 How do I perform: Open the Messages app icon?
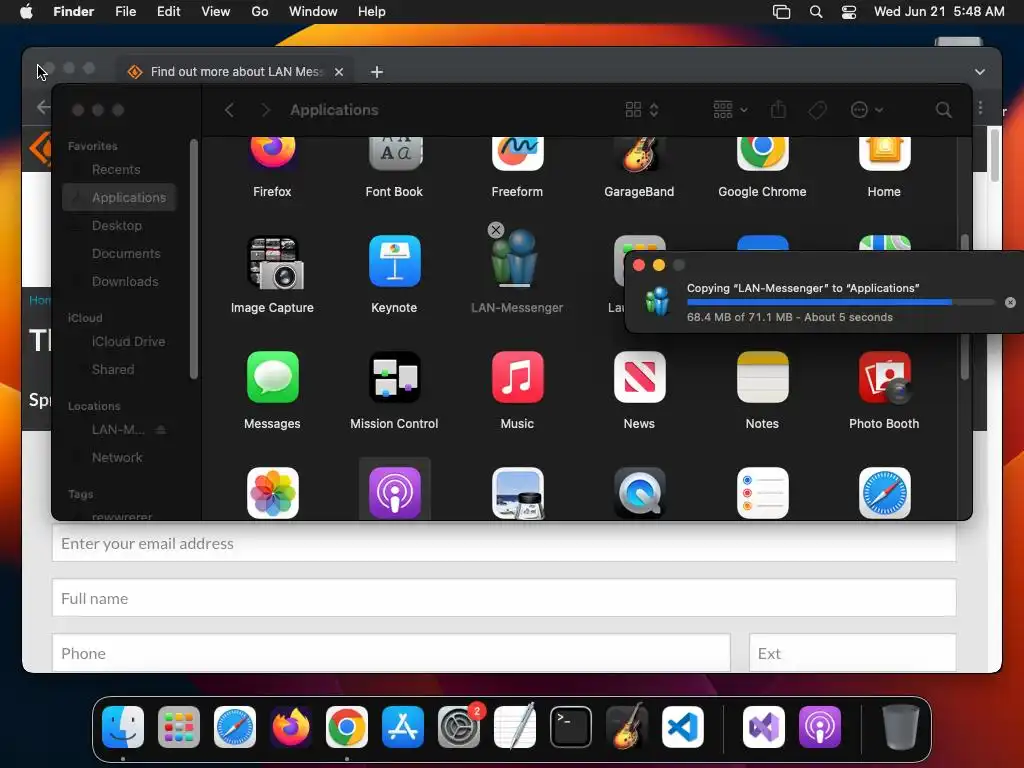(272, 377)
